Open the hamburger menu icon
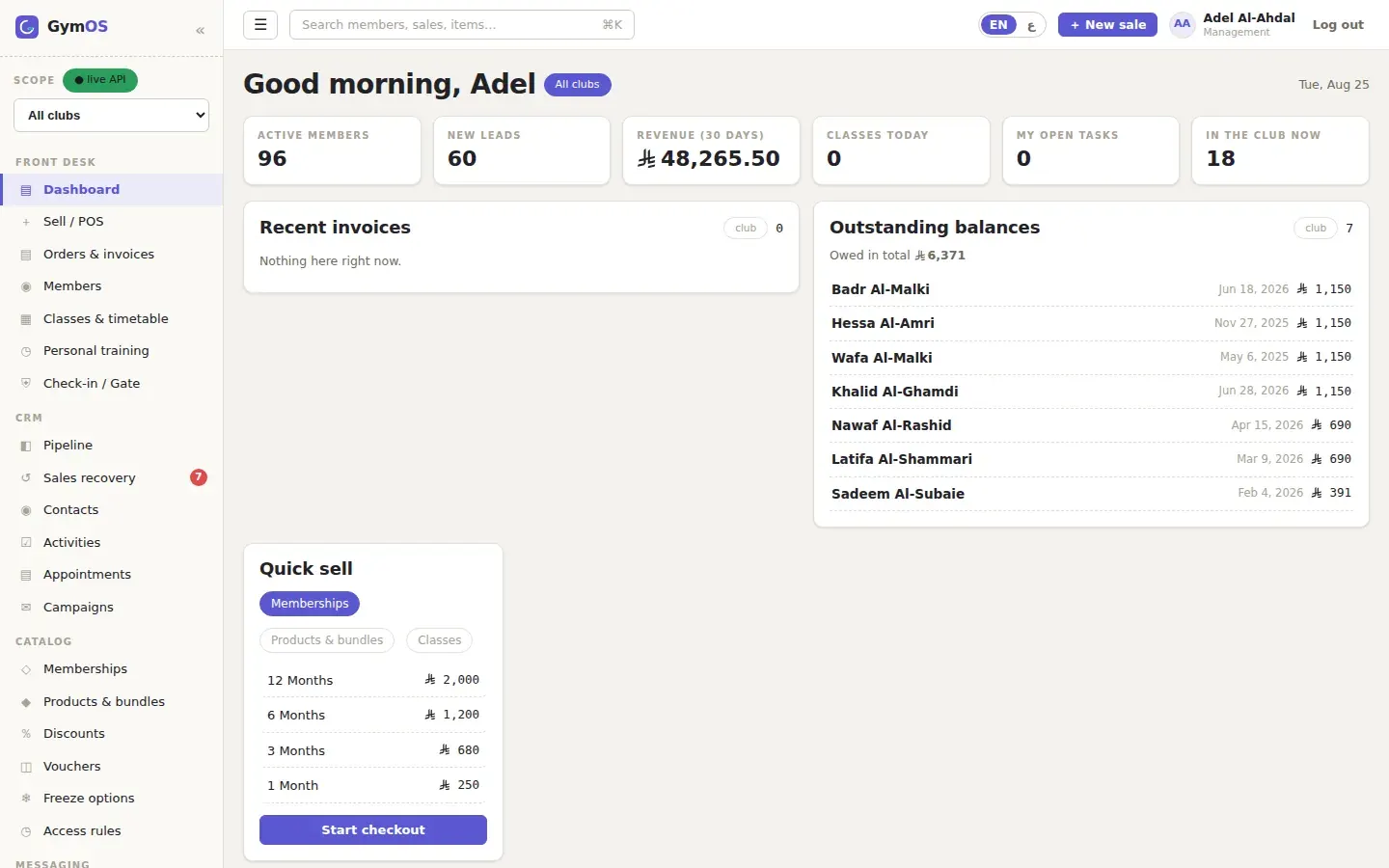Screen dimensions: 1389x868 (x=260, y=25)
